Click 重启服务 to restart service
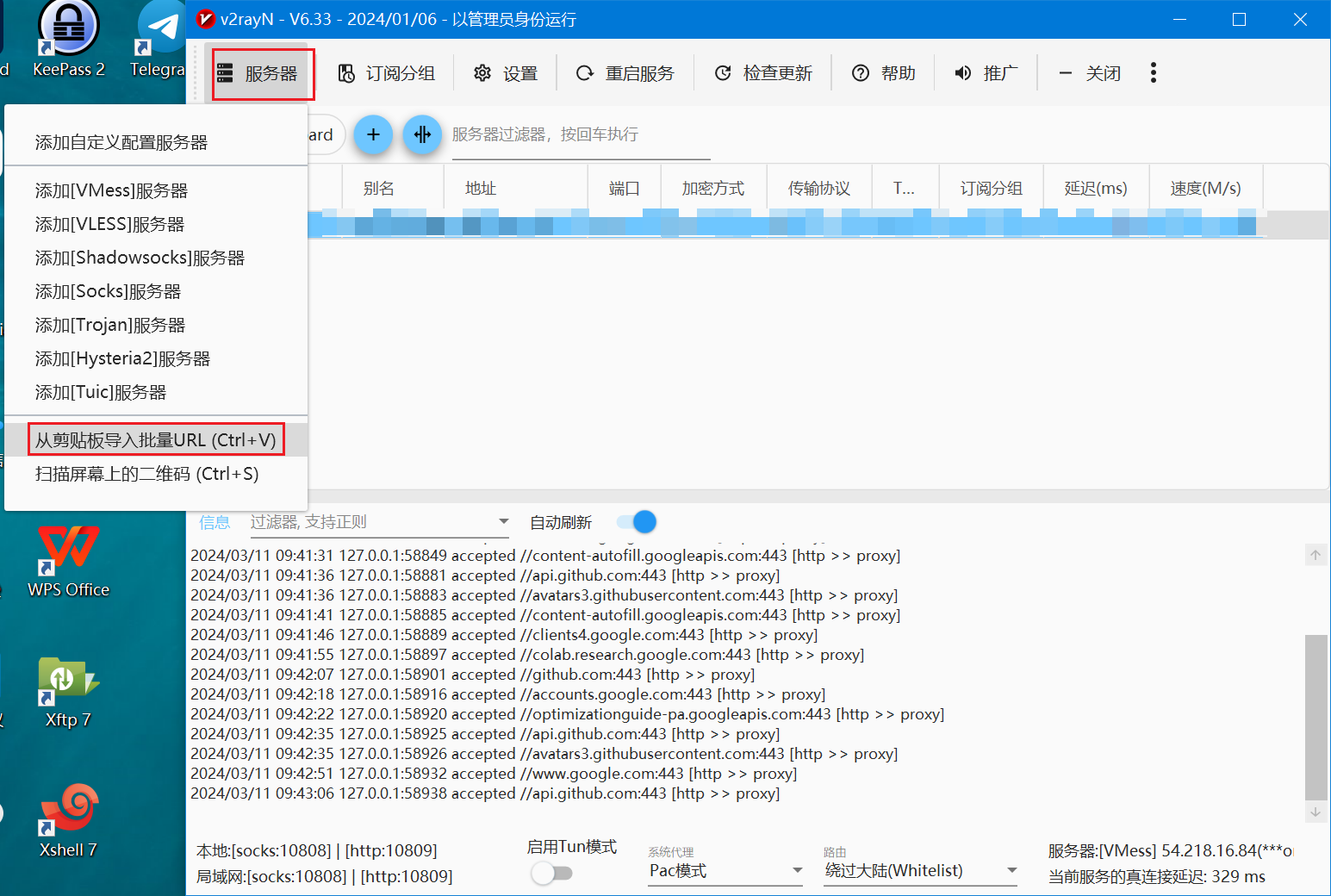1331x896 pixels. 625,74
